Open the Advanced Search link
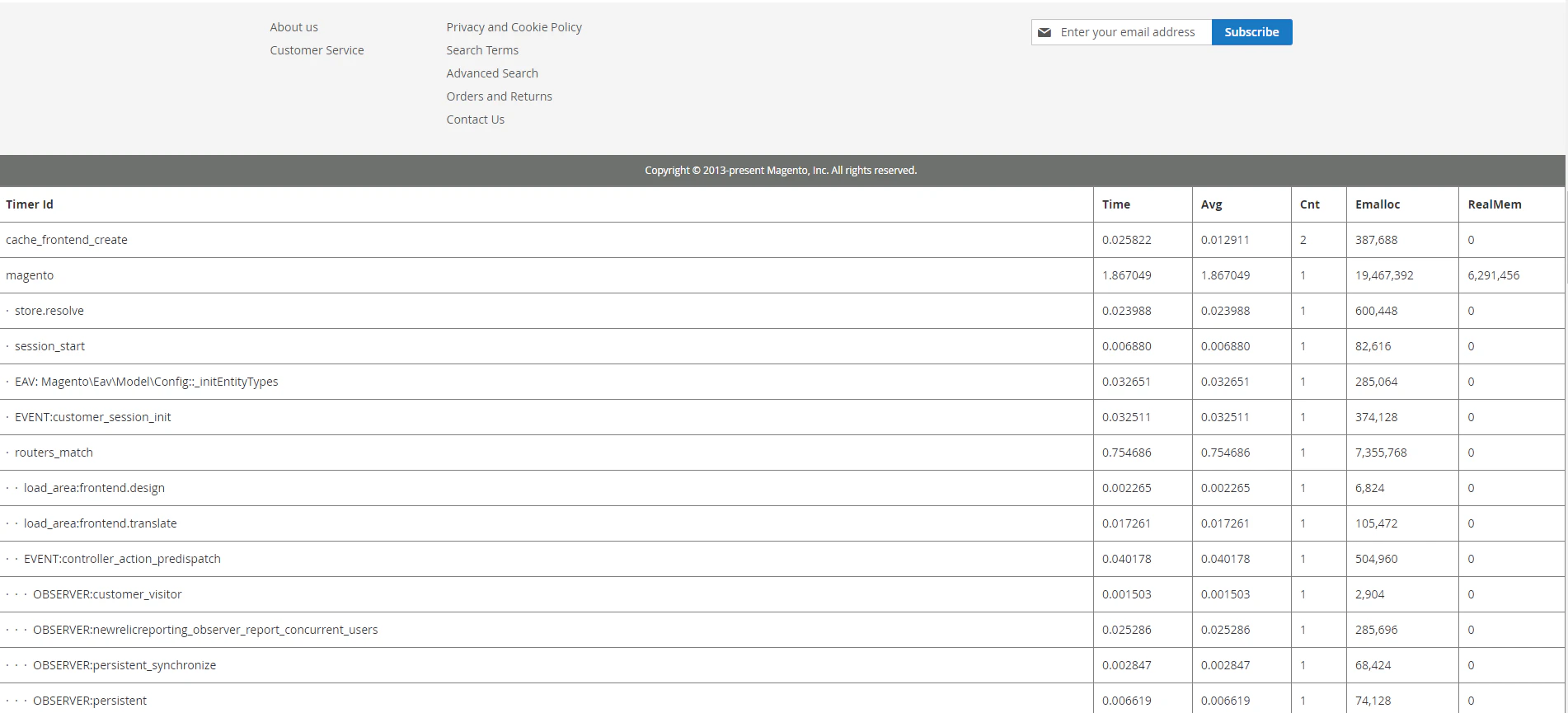 [492, 73]
